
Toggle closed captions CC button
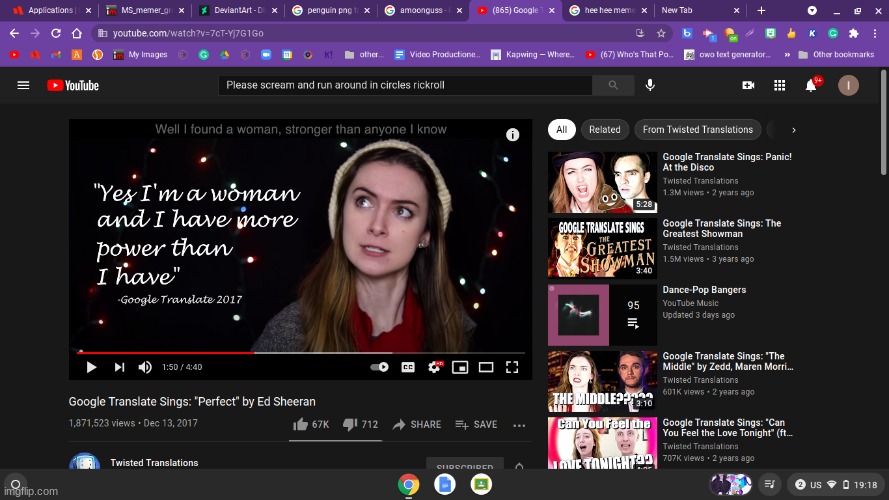[x=408, y=367]
